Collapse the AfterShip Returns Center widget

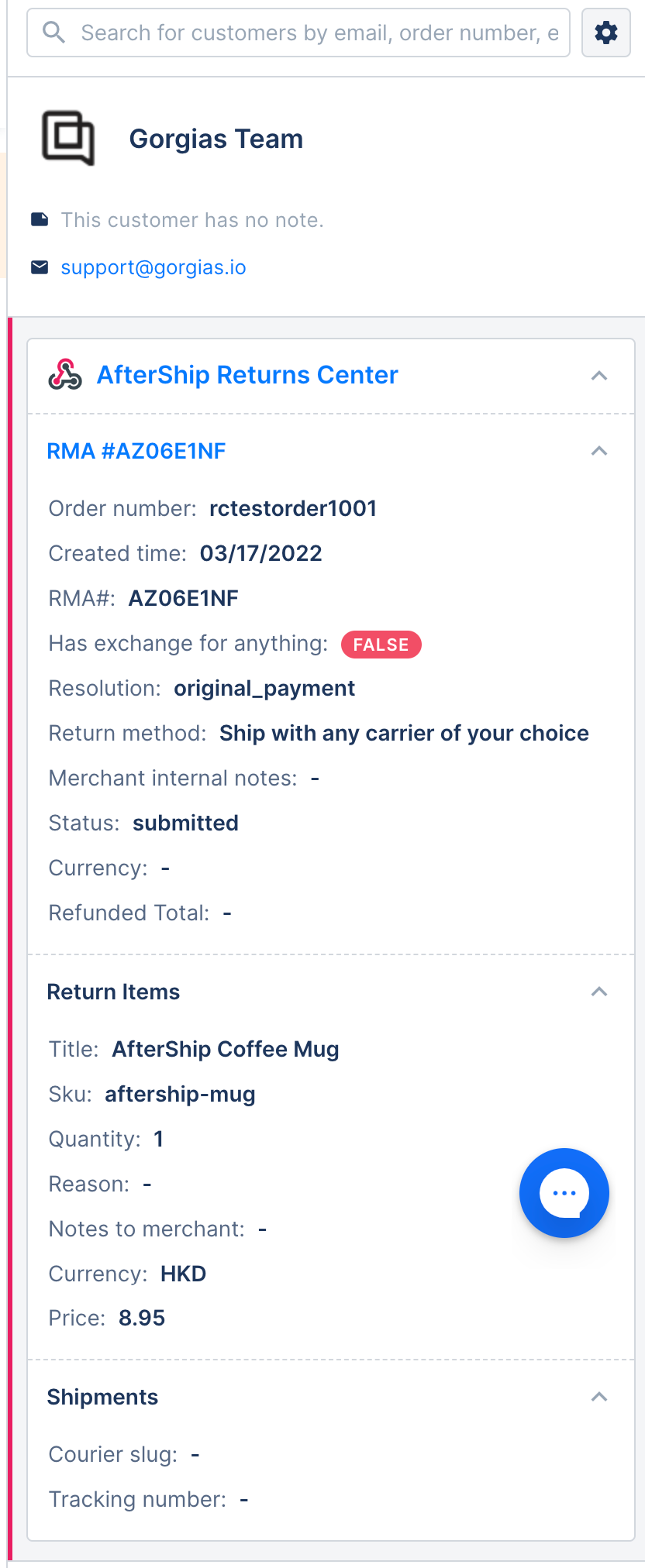[x=599, y=376]
